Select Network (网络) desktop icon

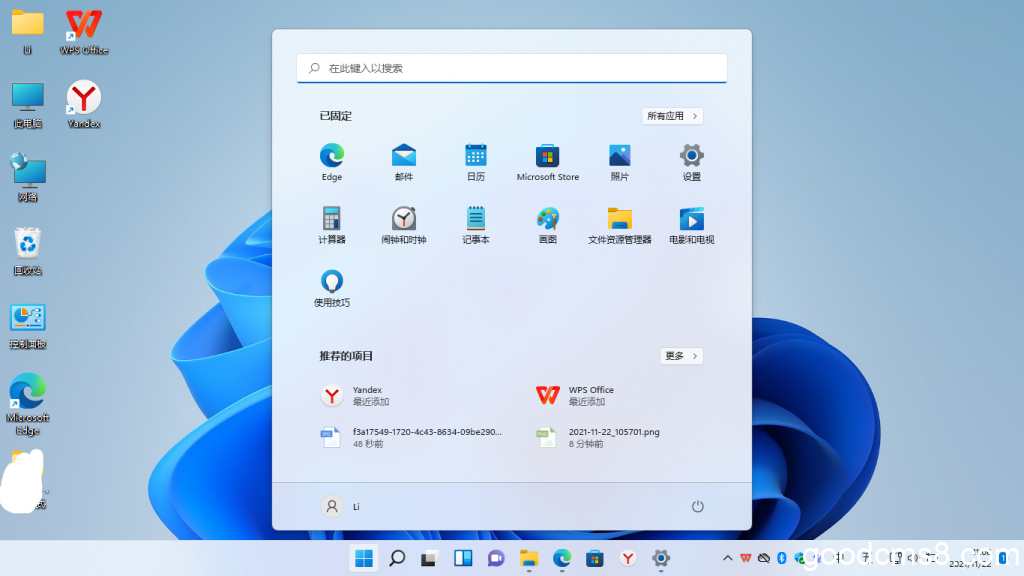(27, 178)
